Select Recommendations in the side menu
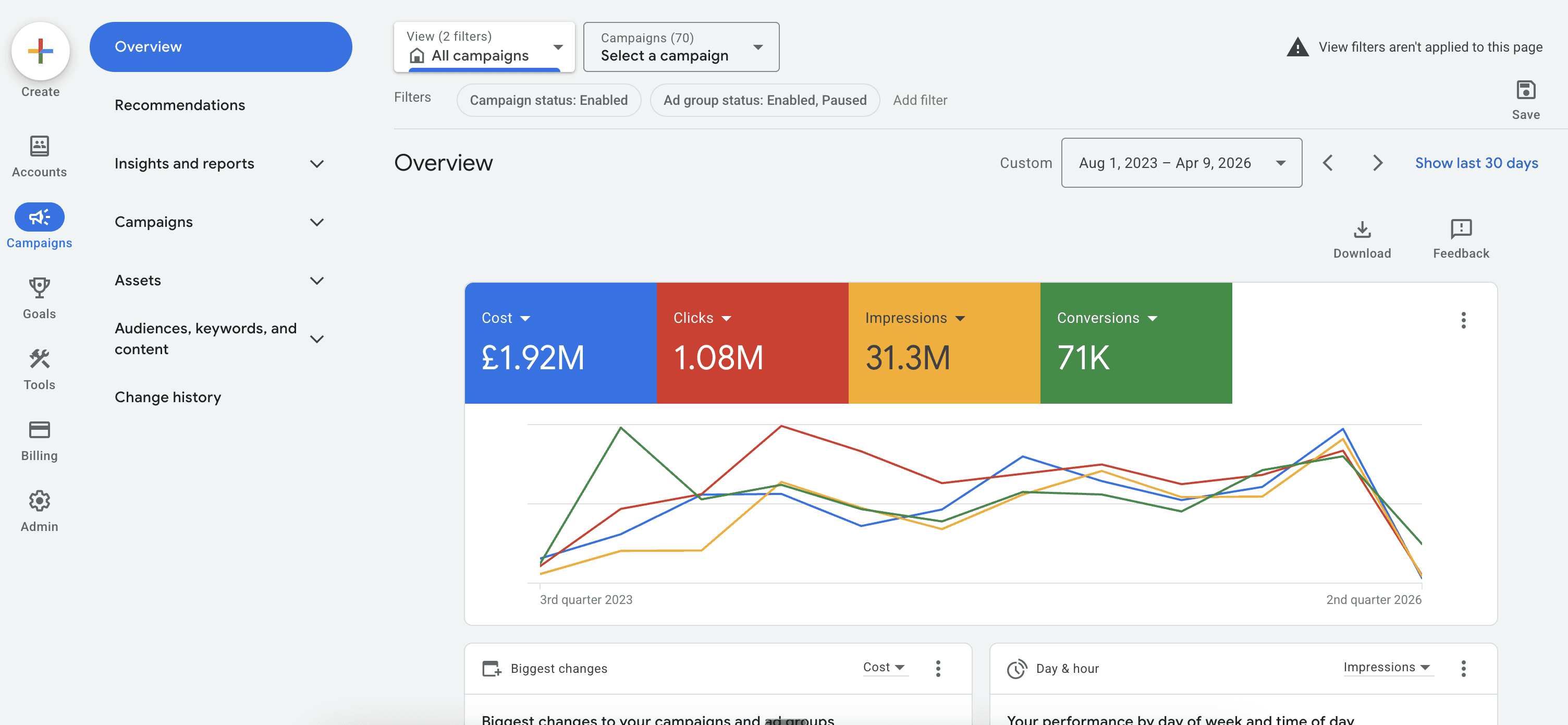The height and width of the screenshot is (725, 1568). [x=179, y=105]
